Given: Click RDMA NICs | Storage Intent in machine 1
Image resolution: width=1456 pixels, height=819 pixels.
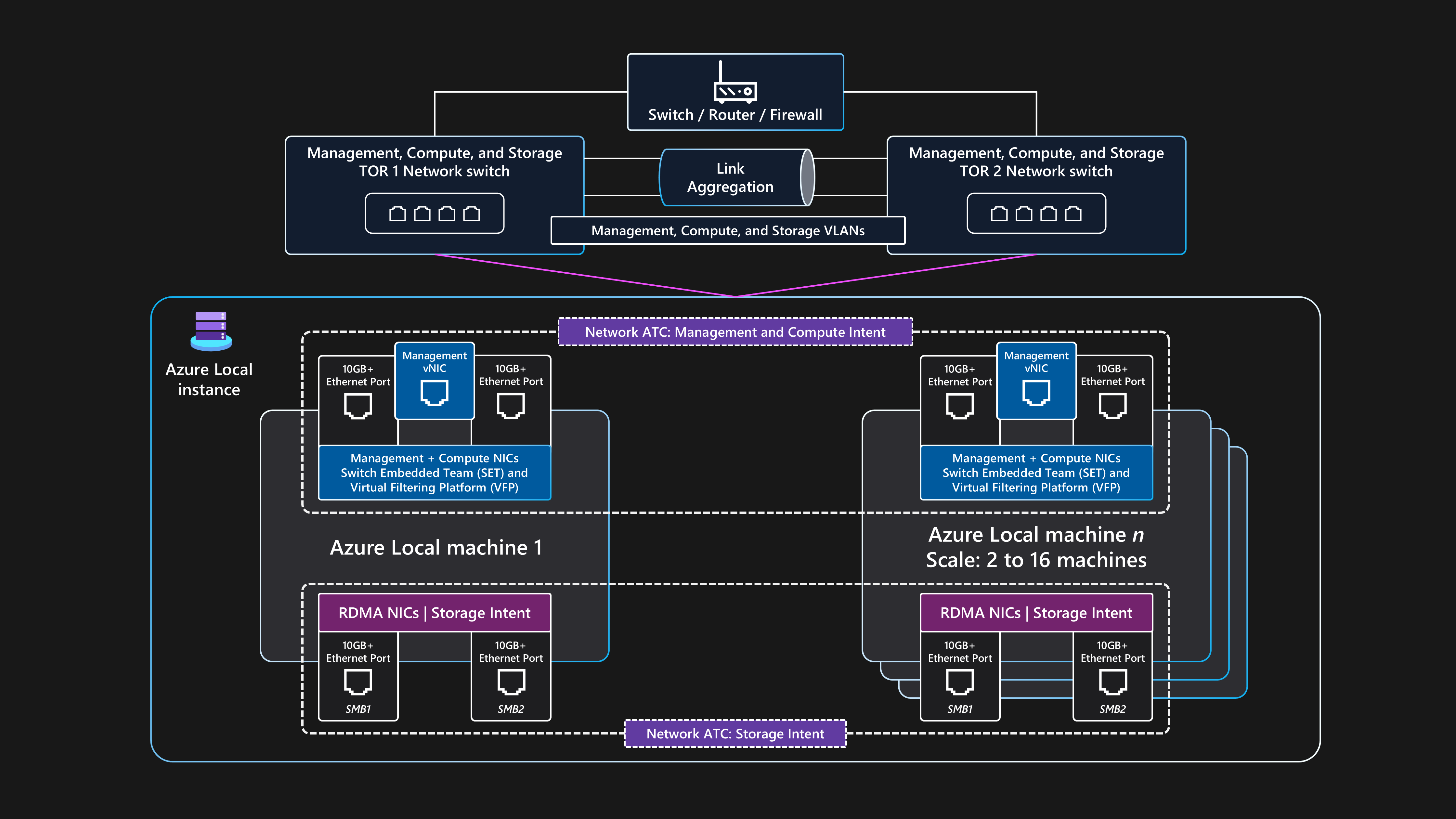Looking at the screenshot, I should (434, 613).
